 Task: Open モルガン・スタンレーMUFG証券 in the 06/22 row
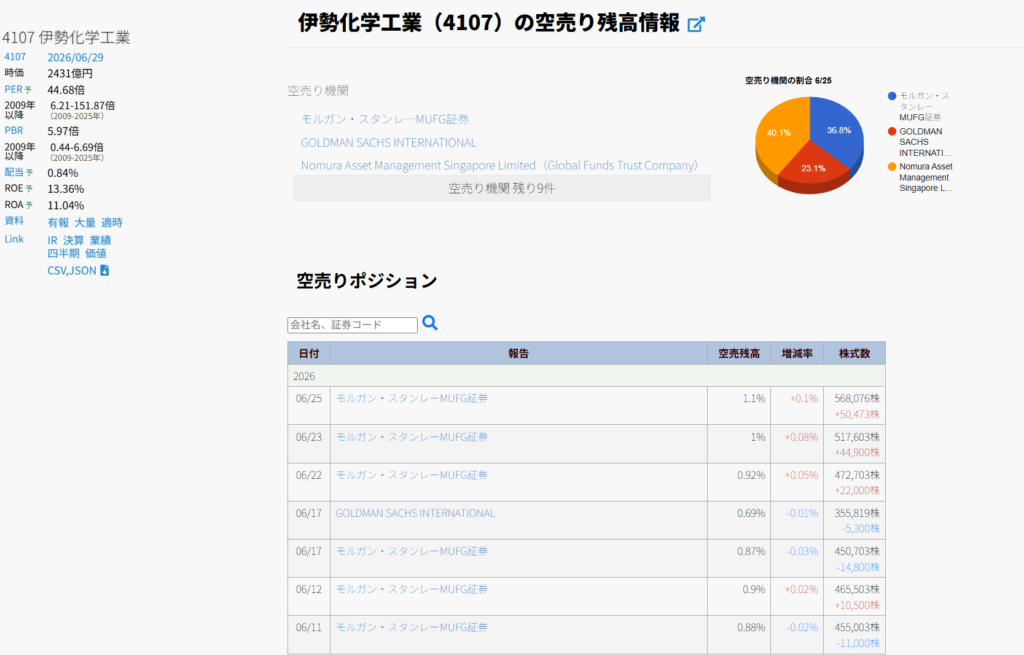tap(412, 475)
